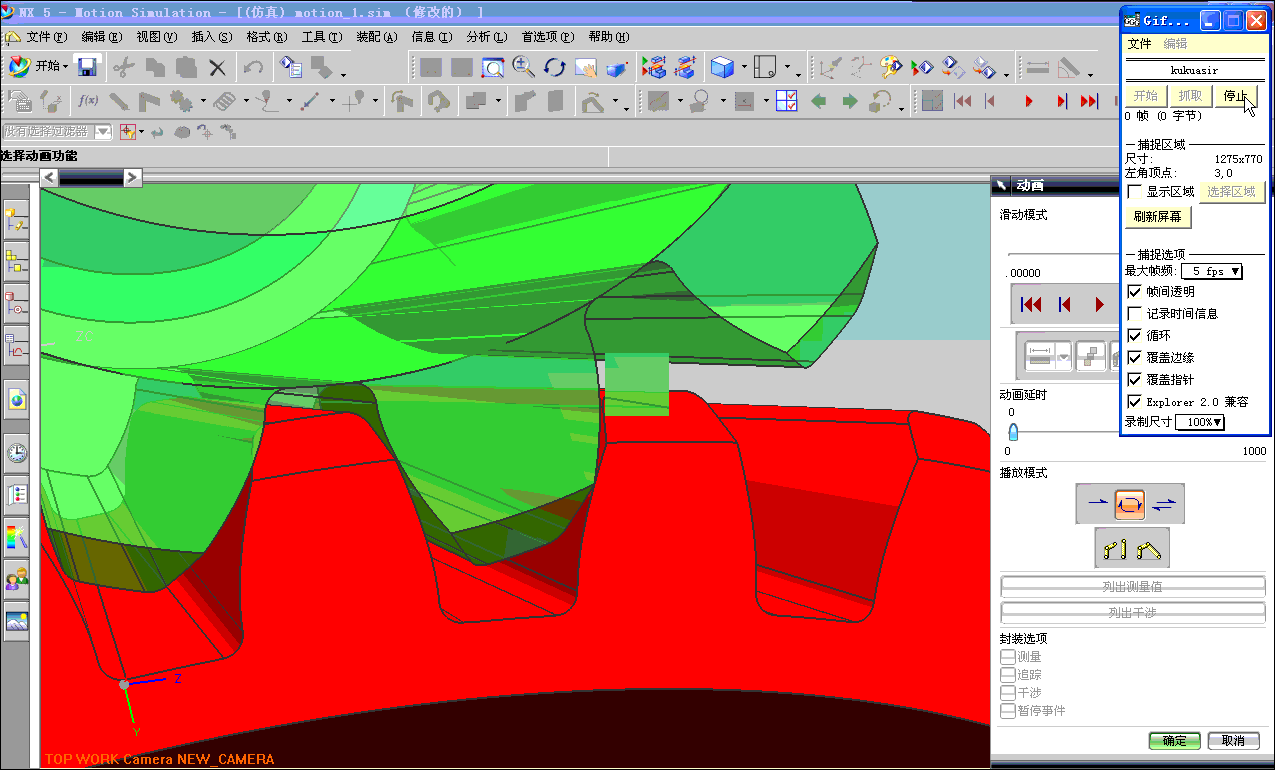Toggle the Explorer 2.0 兼容 checkbox

click(1135, 402)
